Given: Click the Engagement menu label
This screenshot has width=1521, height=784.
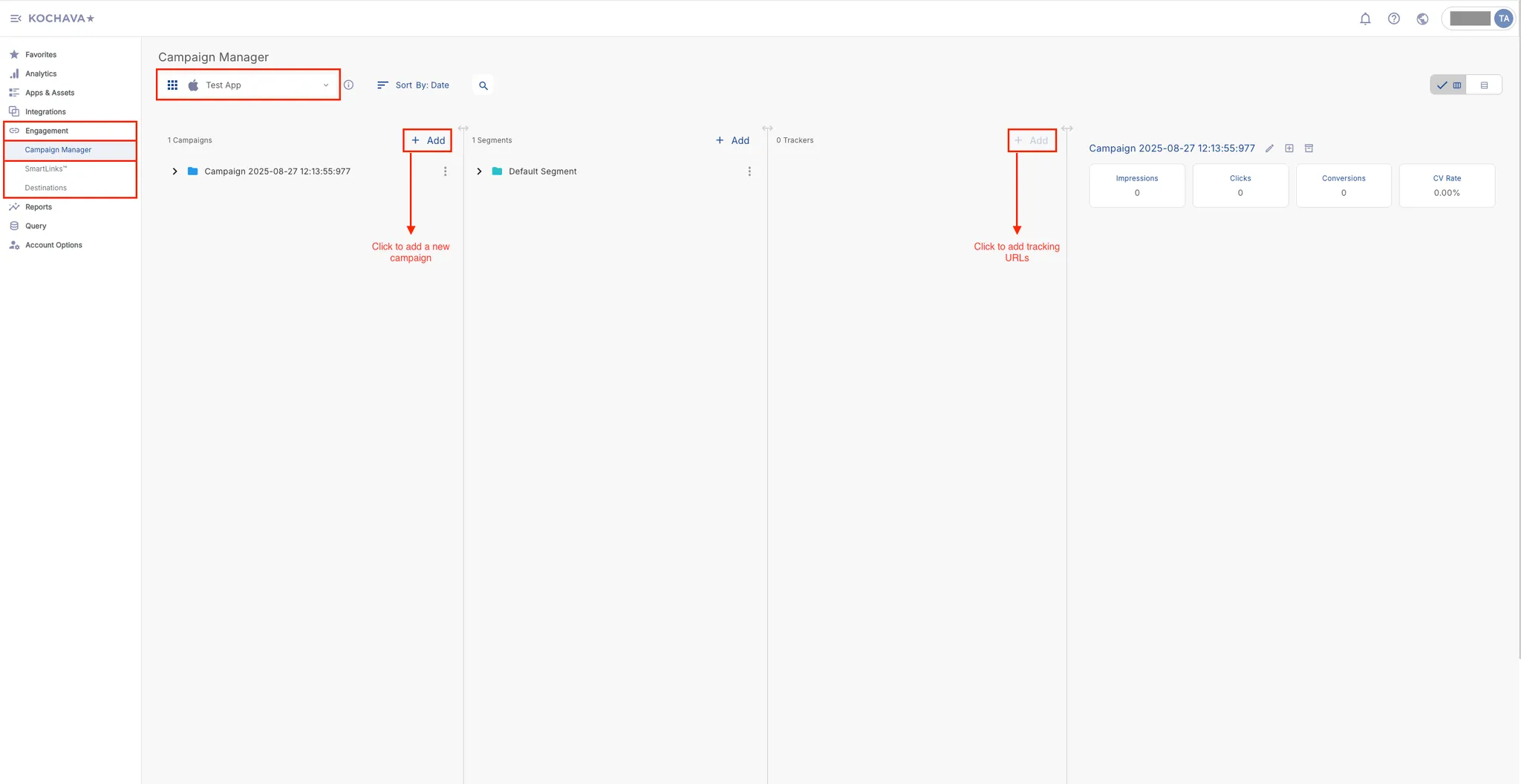Looking at the screenshot, I should [x=47, y=131].
